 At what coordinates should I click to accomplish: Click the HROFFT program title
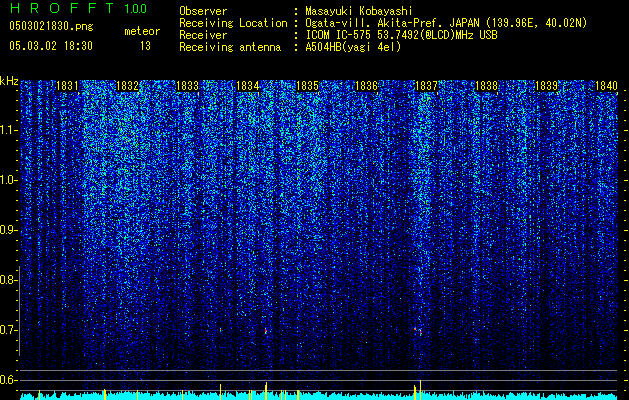pos(62,8)
